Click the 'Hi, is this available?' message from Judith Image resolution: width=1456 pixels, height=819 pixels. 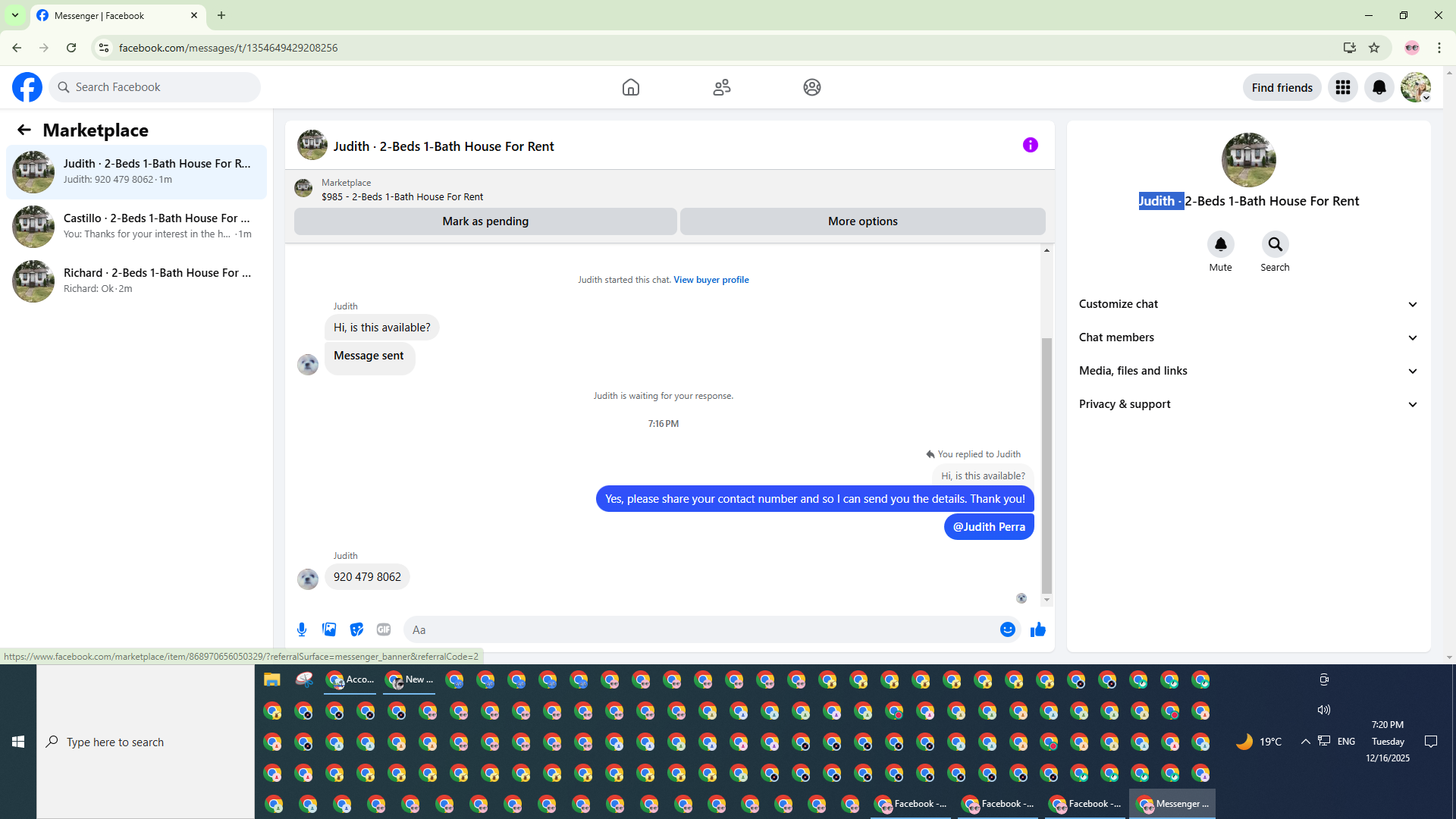point(381,328)
